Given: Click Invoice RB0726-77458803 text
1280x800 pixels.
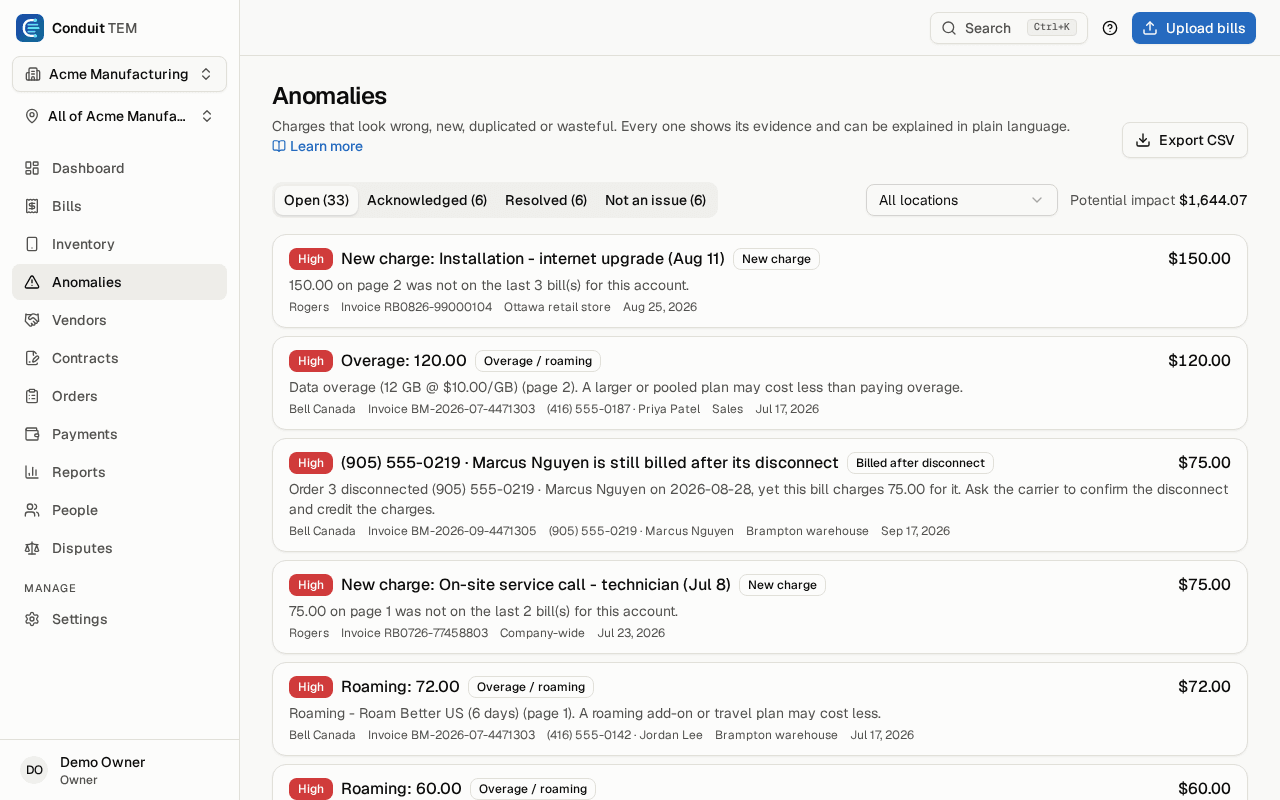Looking at the screenshot, I should point(414,633).
